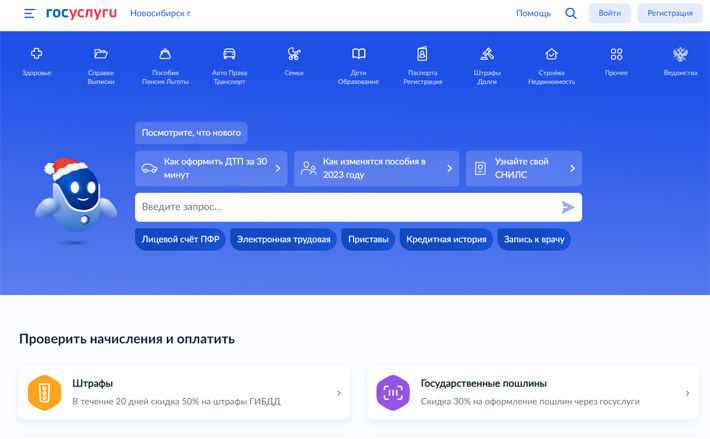The width and height of the screenshot is (710, 439).
Task: Open the Штрафы Долги gavel icon
Action: point(487,54)
